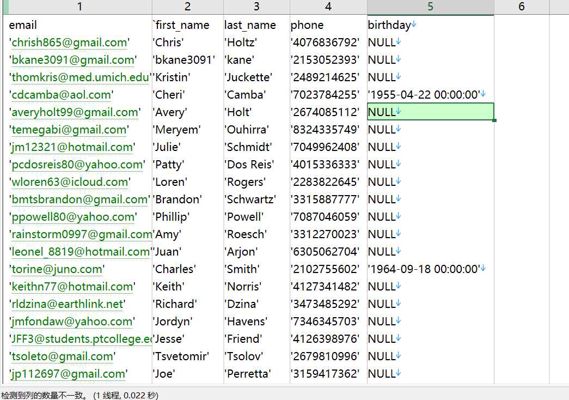Select the green highlighted NULL cell for Avery

point(430,112)
